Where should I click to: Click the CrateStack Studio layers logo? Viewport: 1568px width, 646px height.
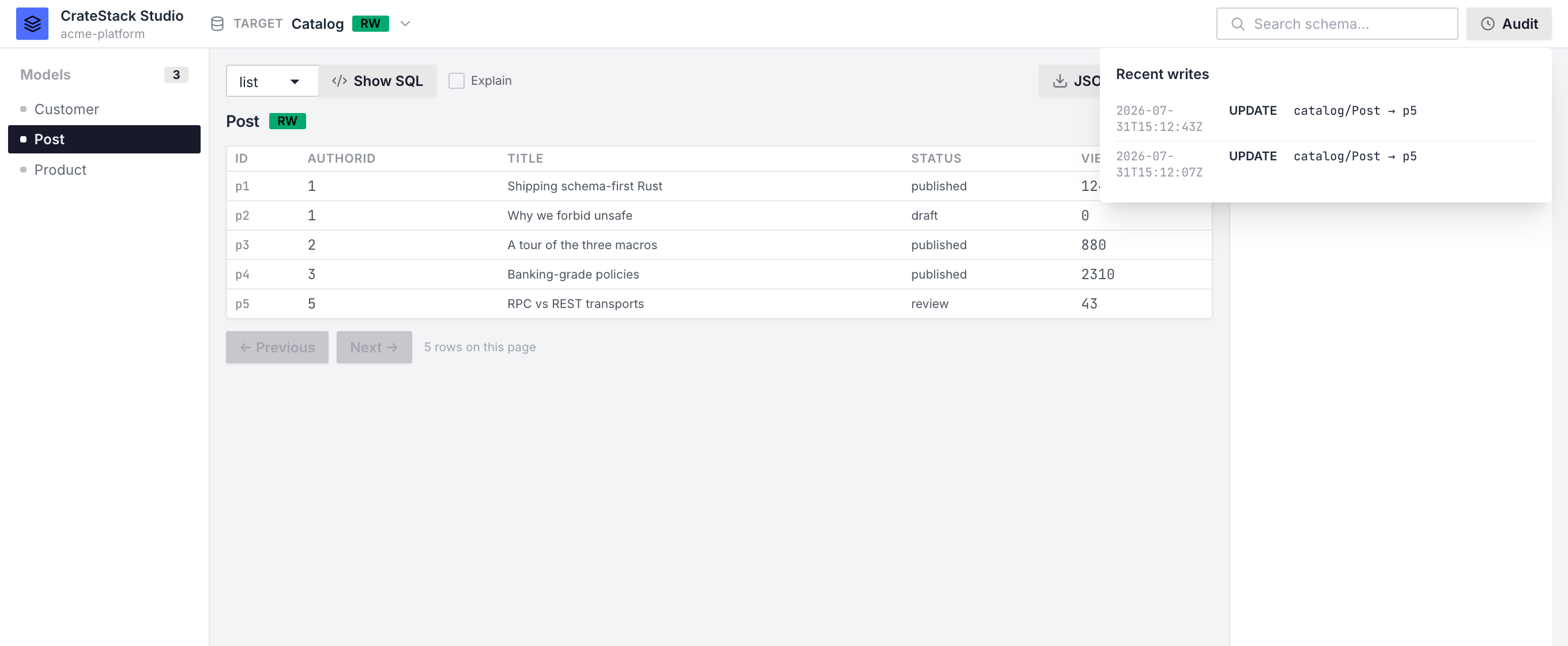click(x=32, y=24)
